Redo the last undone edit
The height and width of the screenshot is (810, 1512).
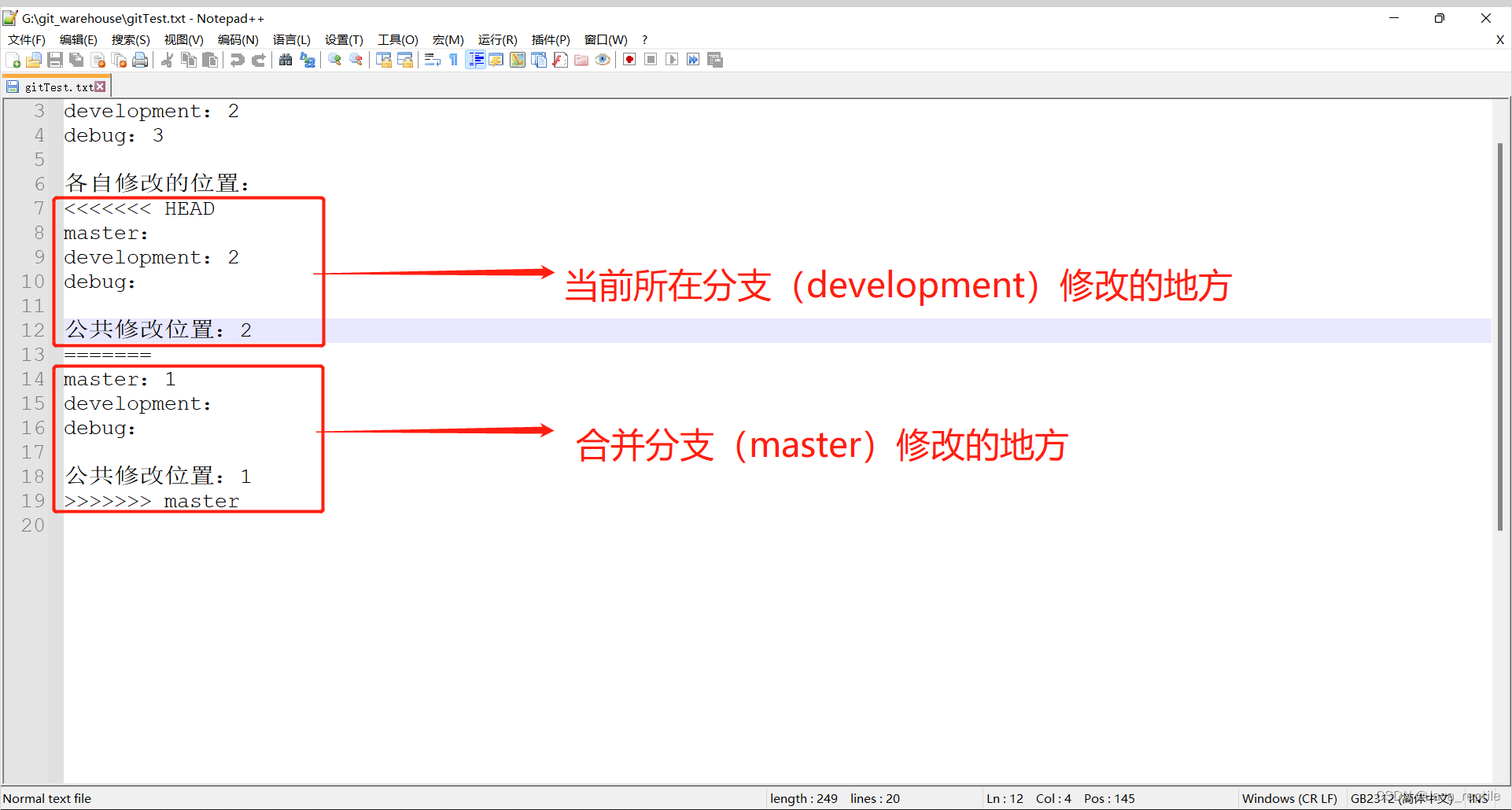258,60
